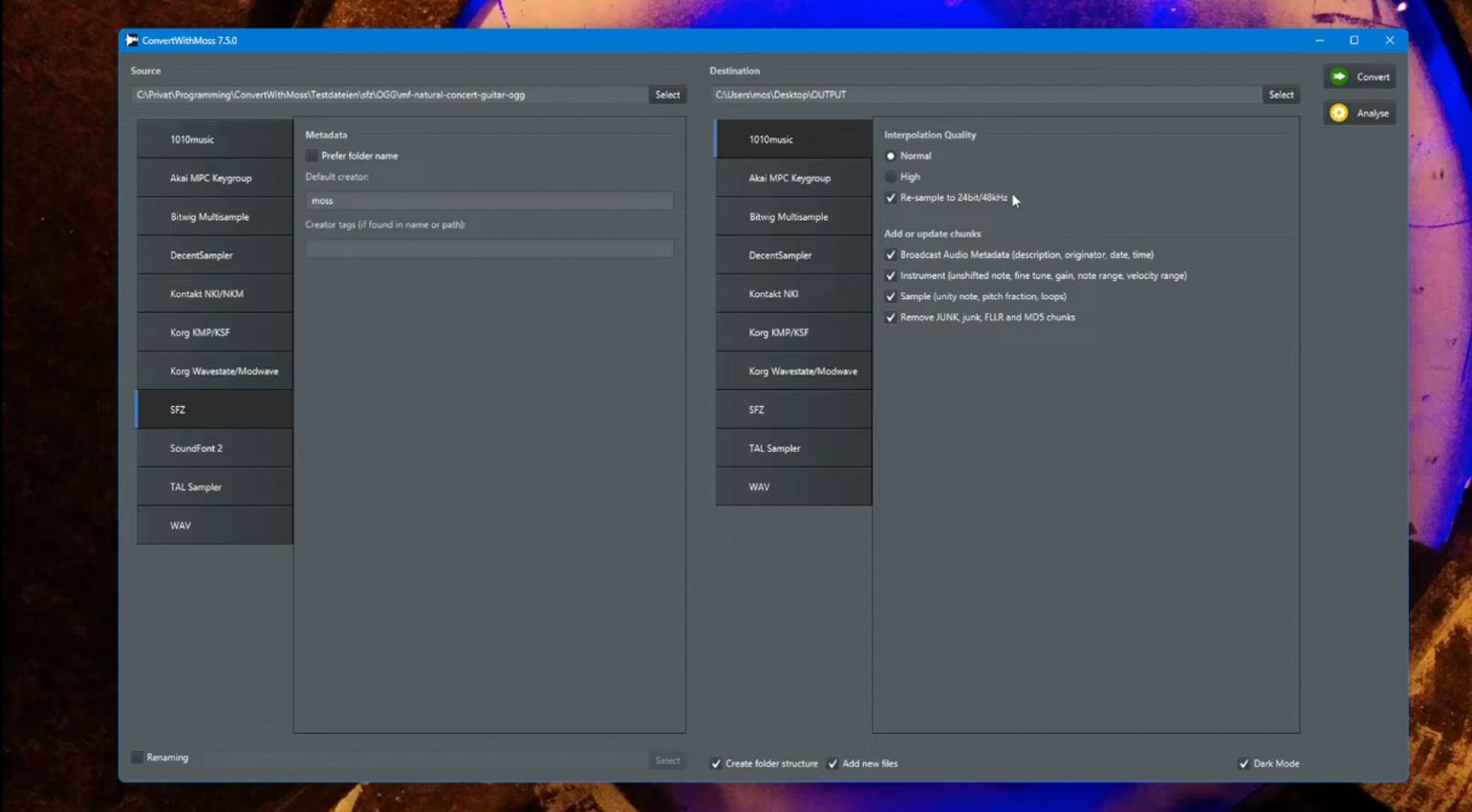Uncheck Create folder structure
Viewport: 1472px width, 812px height.
click(717, 763)
